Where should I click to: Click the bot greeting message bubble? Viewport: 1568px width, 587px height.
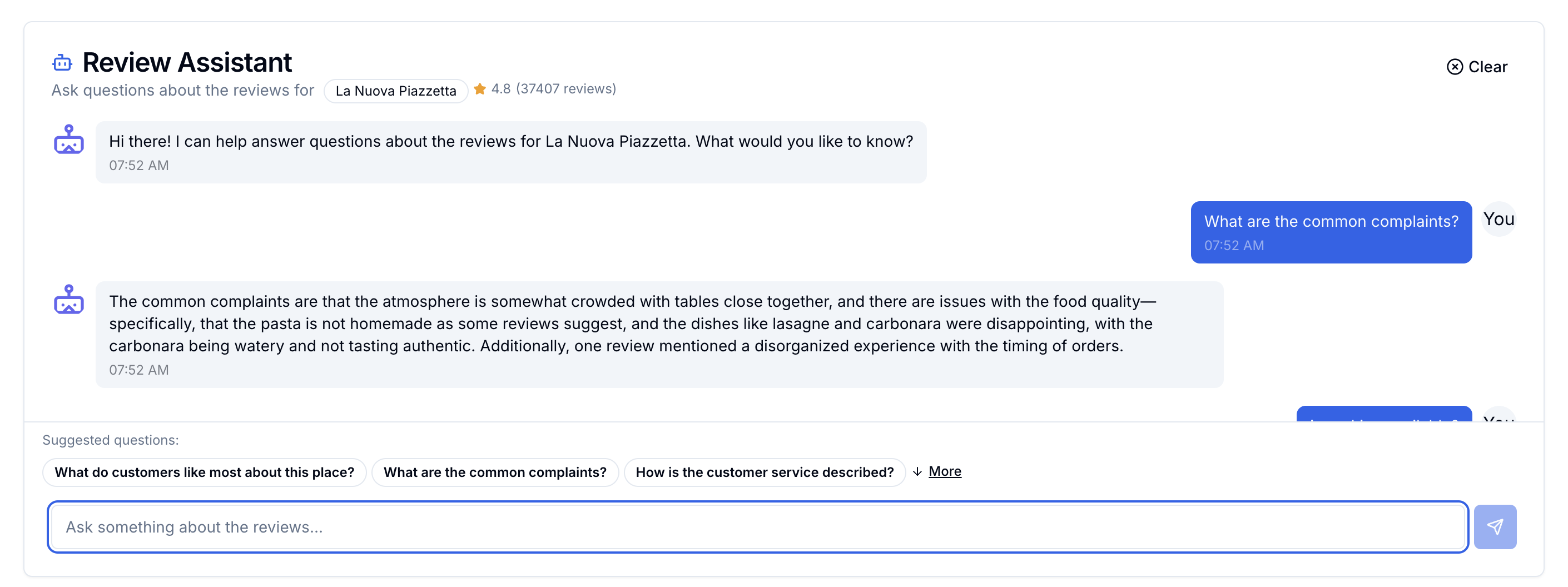(510, 152)
